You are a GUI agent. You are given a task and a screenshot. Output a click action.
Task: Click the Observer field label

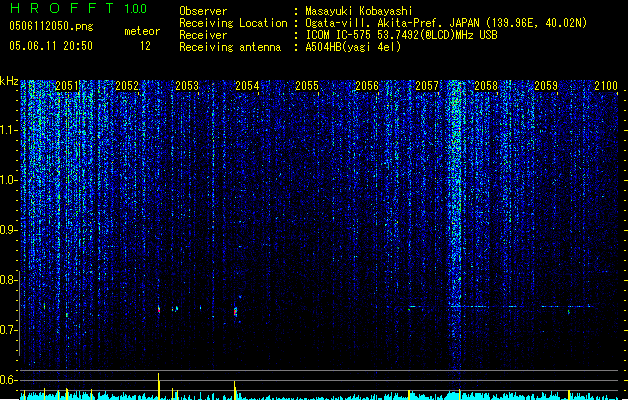pyautogui.click(x=203, y=11)
